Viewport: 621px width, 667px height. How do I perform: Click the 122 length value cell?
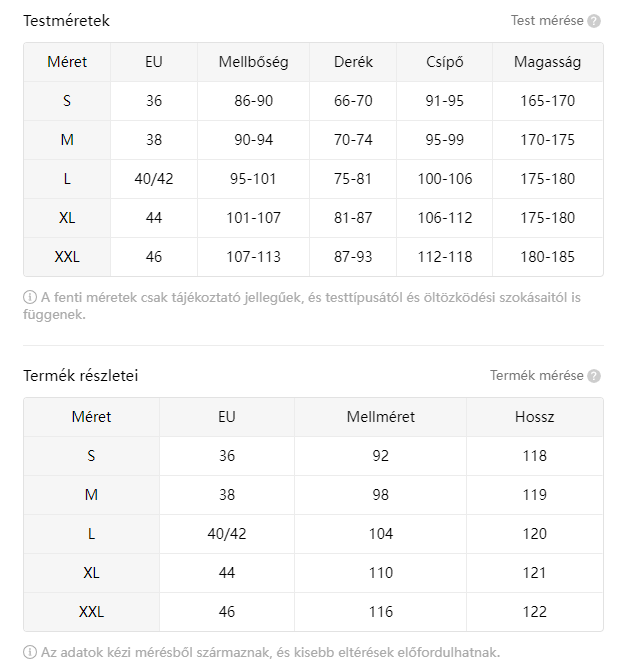(x=534, y=612)
